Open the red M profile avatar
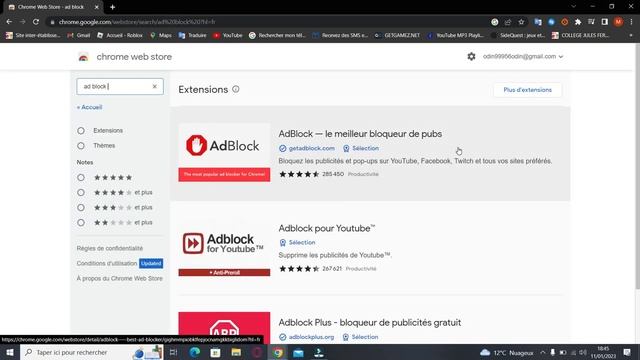The width and height of the screenshot is (640, 360). click(x=618, y=22)
